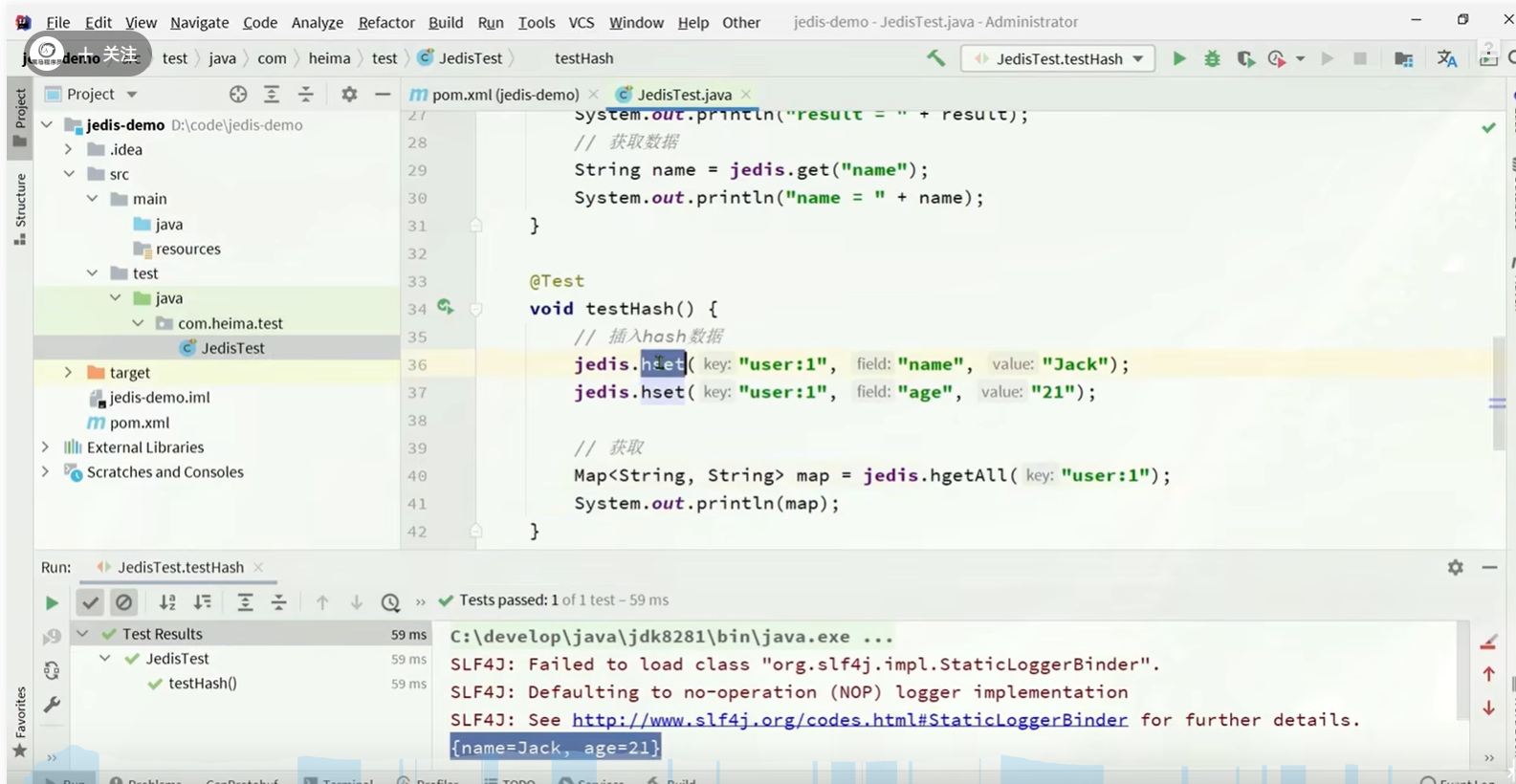Image resolution: width=1516 pixels, height=784 pixels.
Task: Click the Profiler run icon in toolbar
Action: coord(1276,58)
